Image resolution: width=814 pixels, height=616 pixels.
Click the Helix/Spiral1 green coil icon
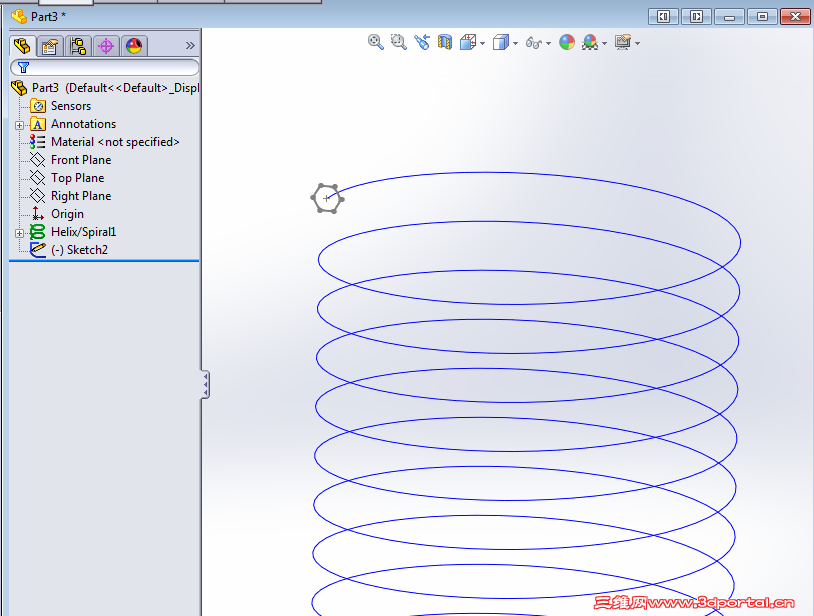[37, 232]
